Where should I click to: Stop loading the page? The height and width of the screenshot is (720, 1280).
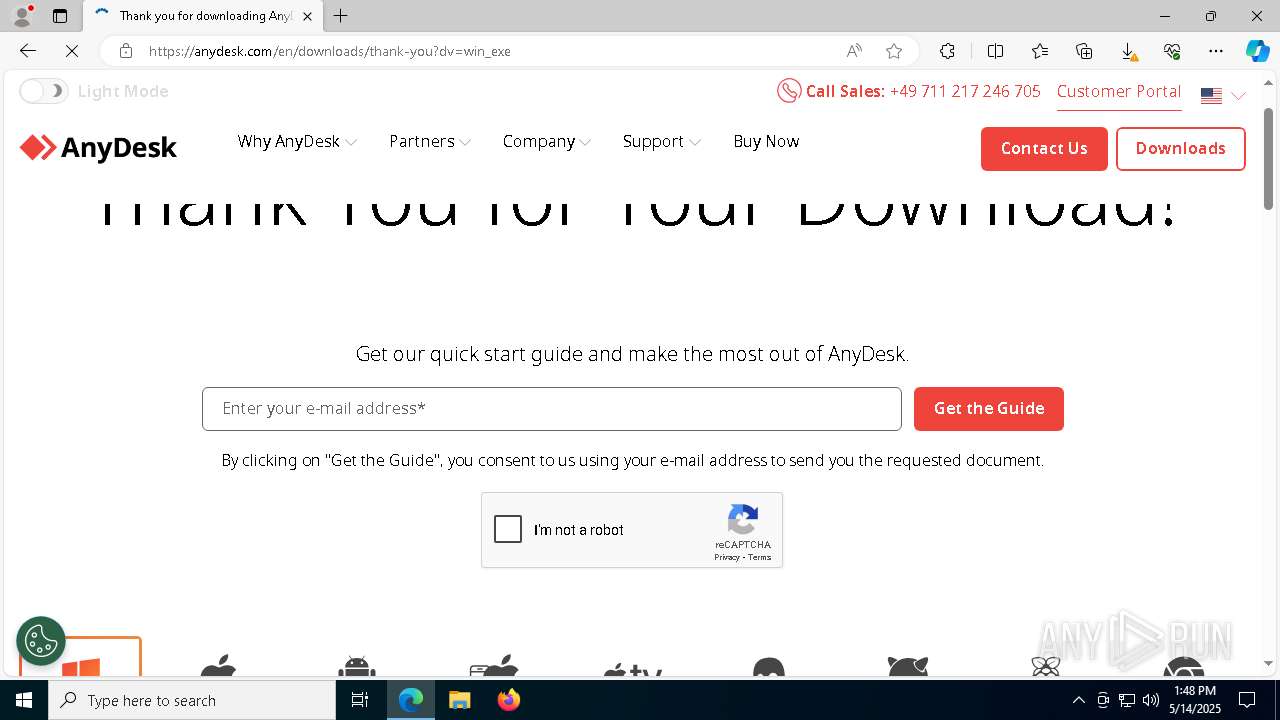click(72, 51)
